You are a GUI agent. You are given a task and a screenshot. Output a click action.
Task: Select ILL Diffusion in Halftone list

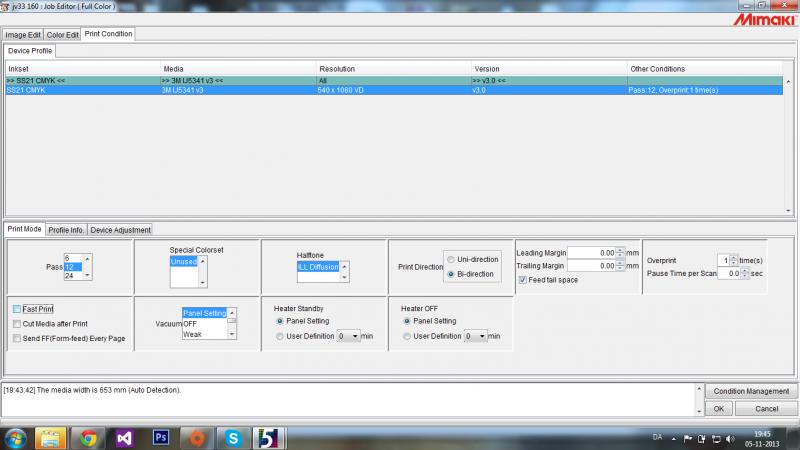[x=318, y=267]
